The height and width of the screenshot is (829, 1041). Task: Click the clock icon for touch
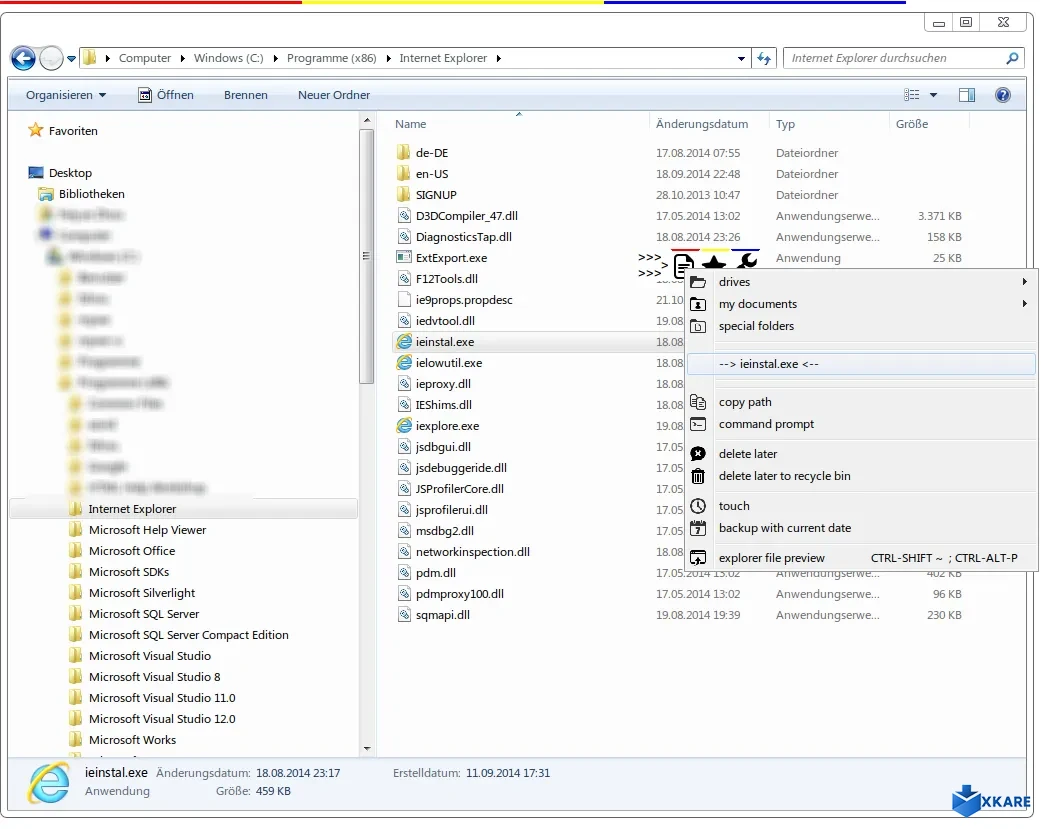pos(698,506)
